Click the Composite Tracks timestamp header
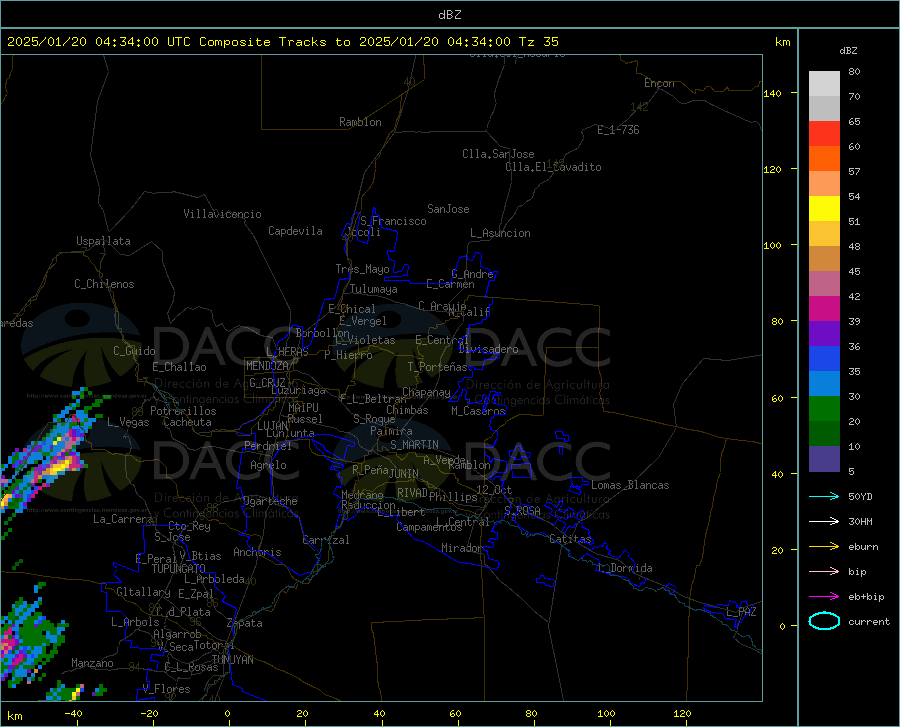The width and height of the screenshot is (900, 727). 282,42
